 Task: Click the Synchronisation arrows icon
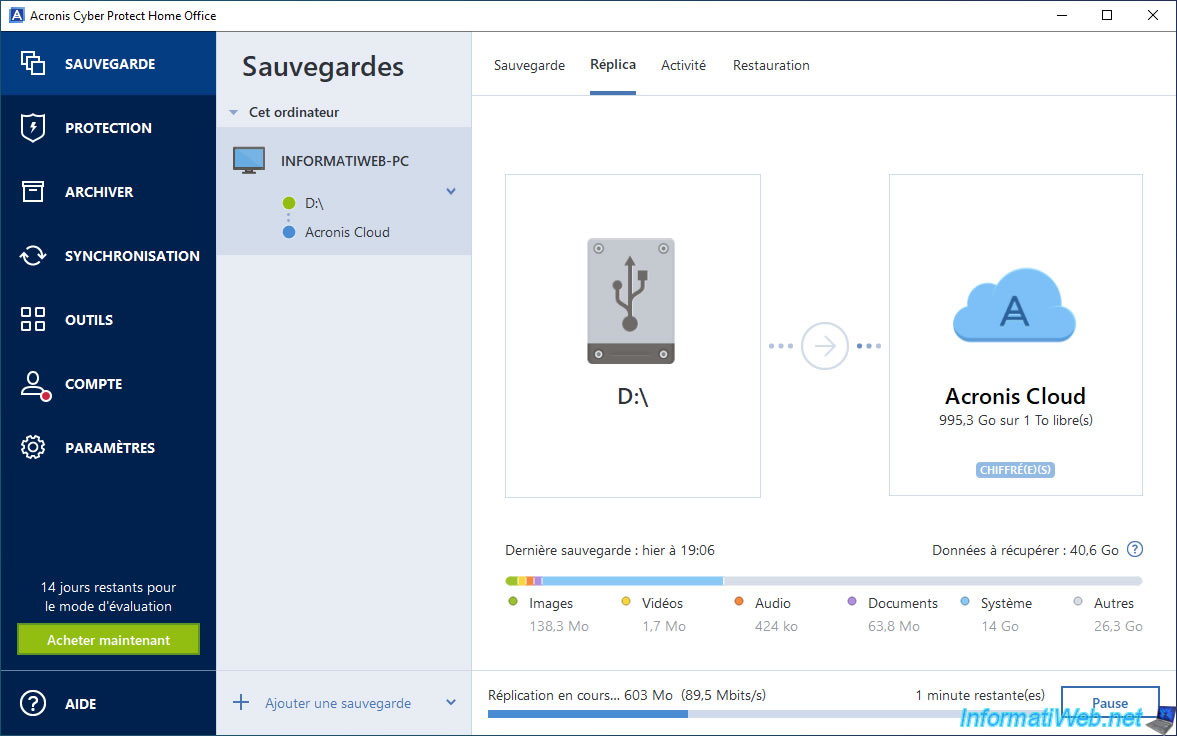33,255
